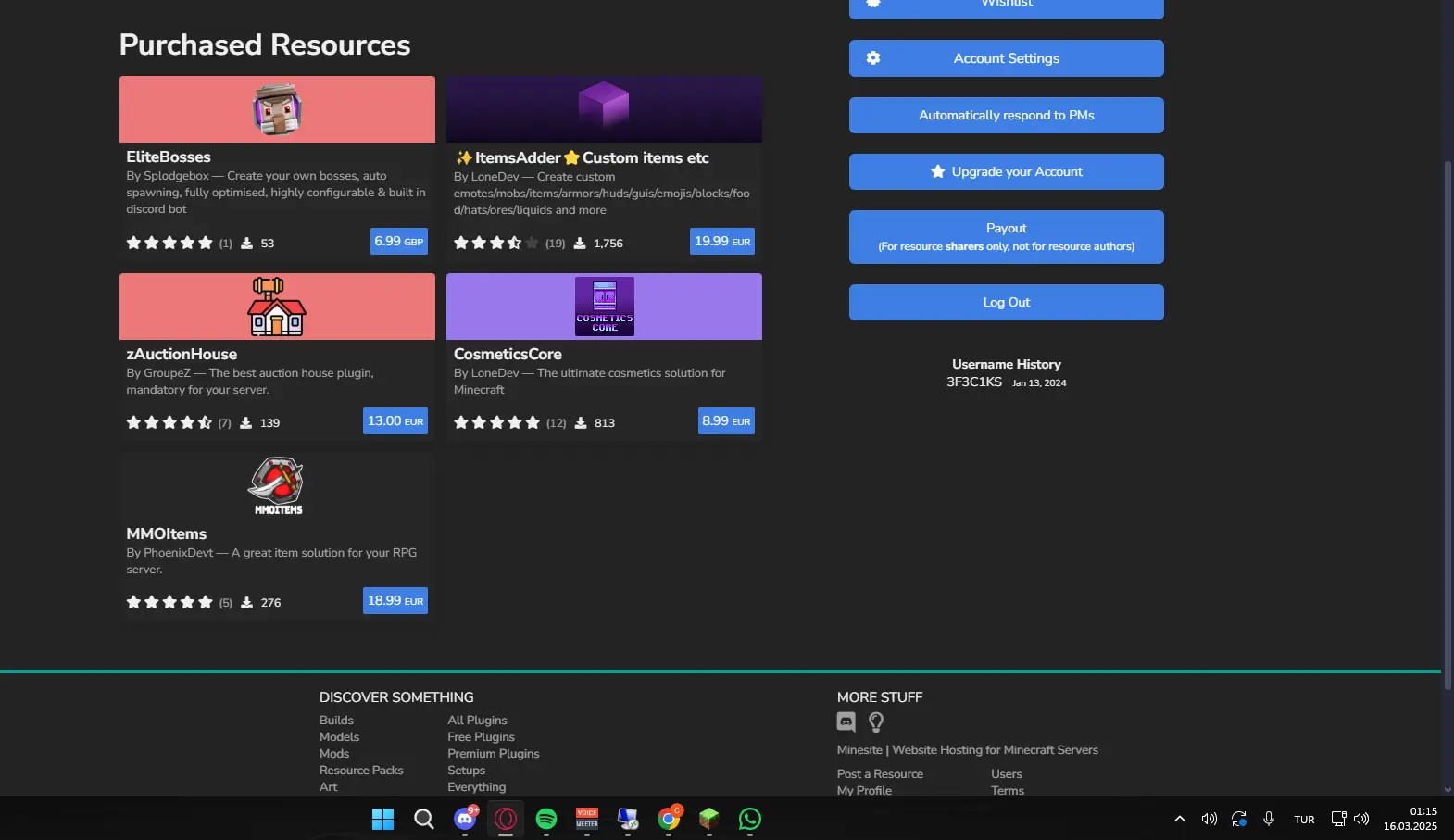Open the Post a Resource link
The height and width of the screenshot is (840, 1454).
[880, 774]
